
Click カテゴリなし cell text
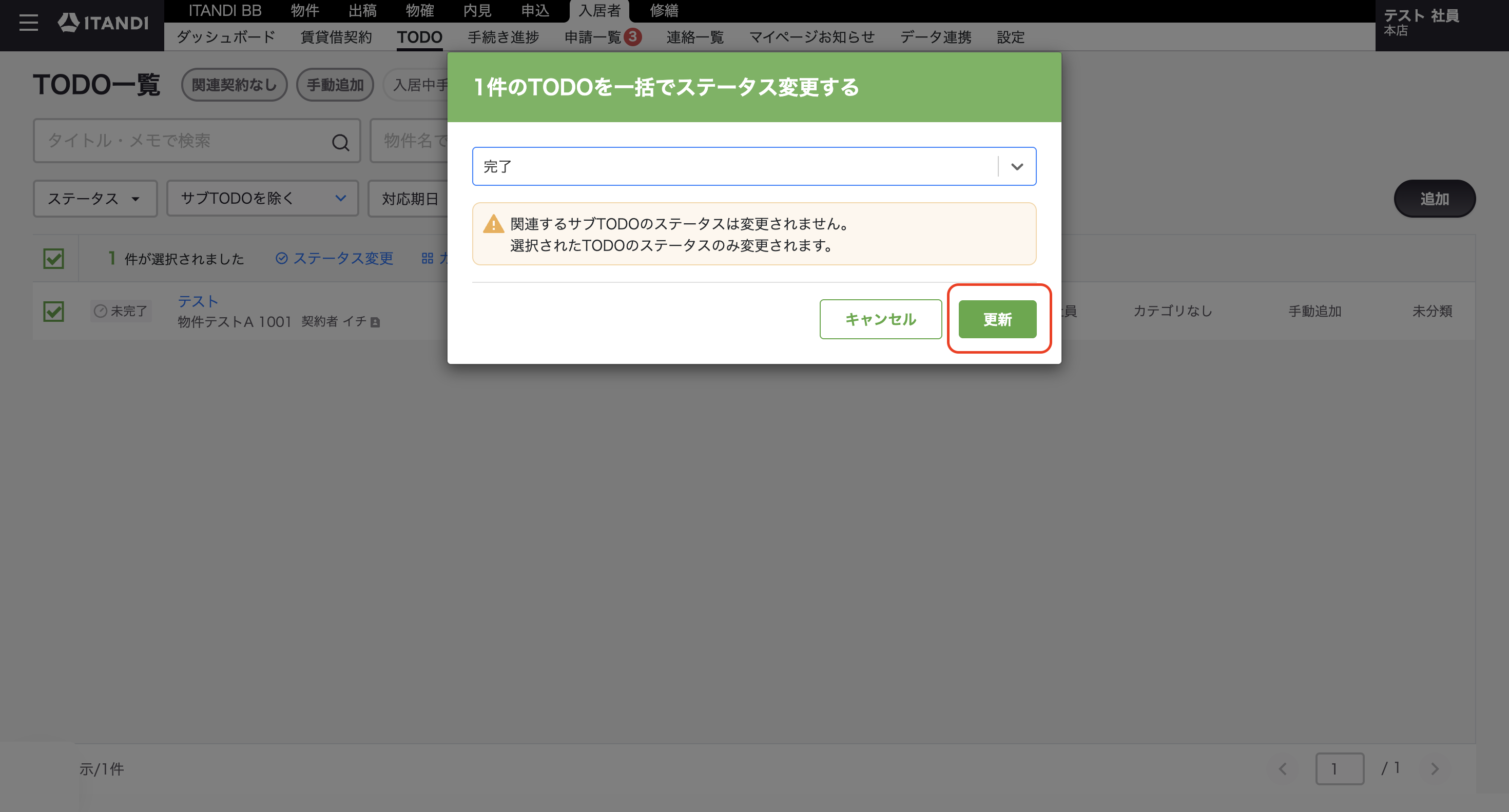coord(1172,311)
